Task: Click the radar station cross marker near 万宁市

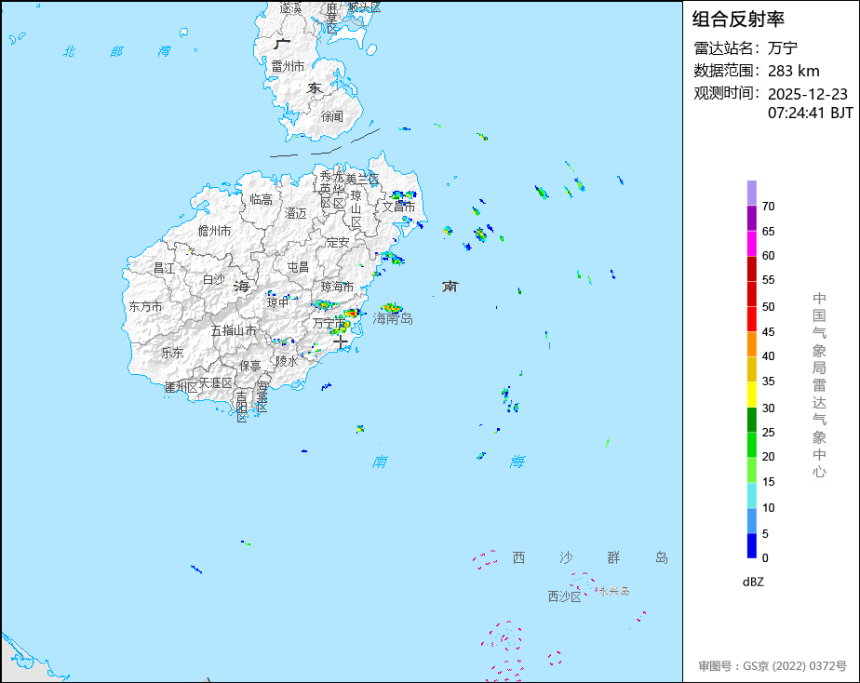Action: pyautogui.click(x=341, y=342)
